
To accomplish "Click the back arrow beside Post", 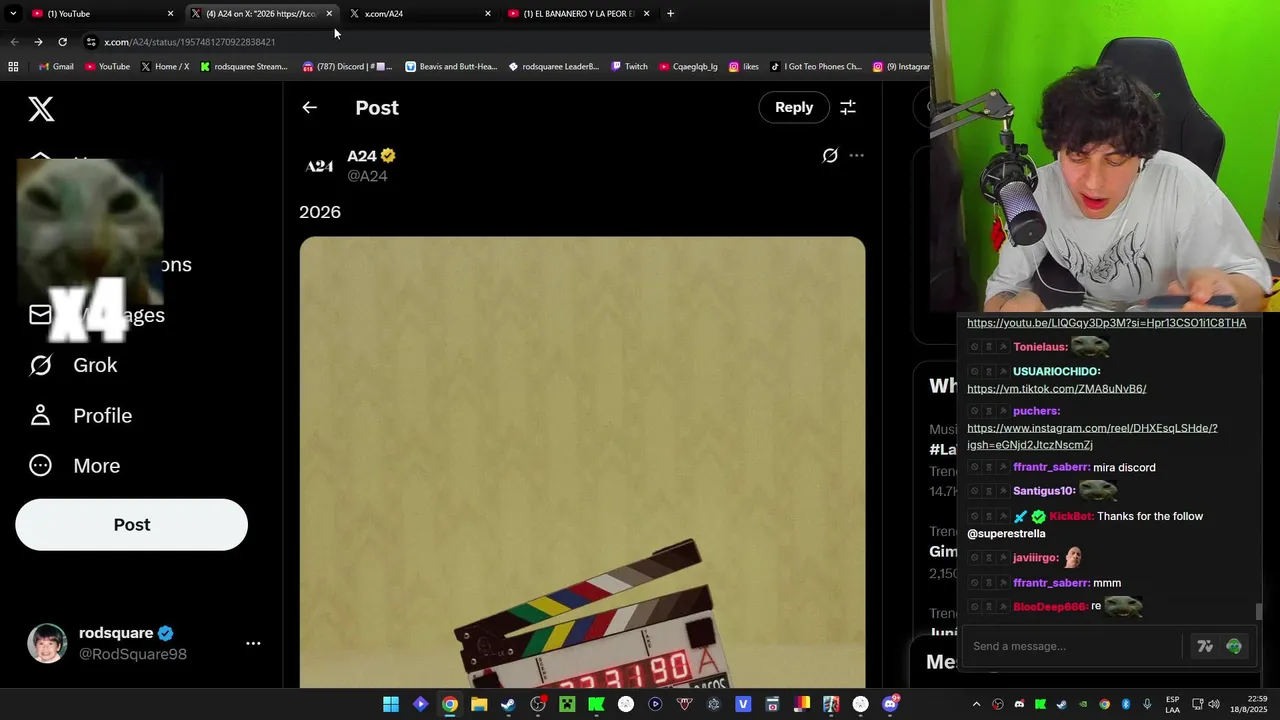I will (x=309, y=107).
